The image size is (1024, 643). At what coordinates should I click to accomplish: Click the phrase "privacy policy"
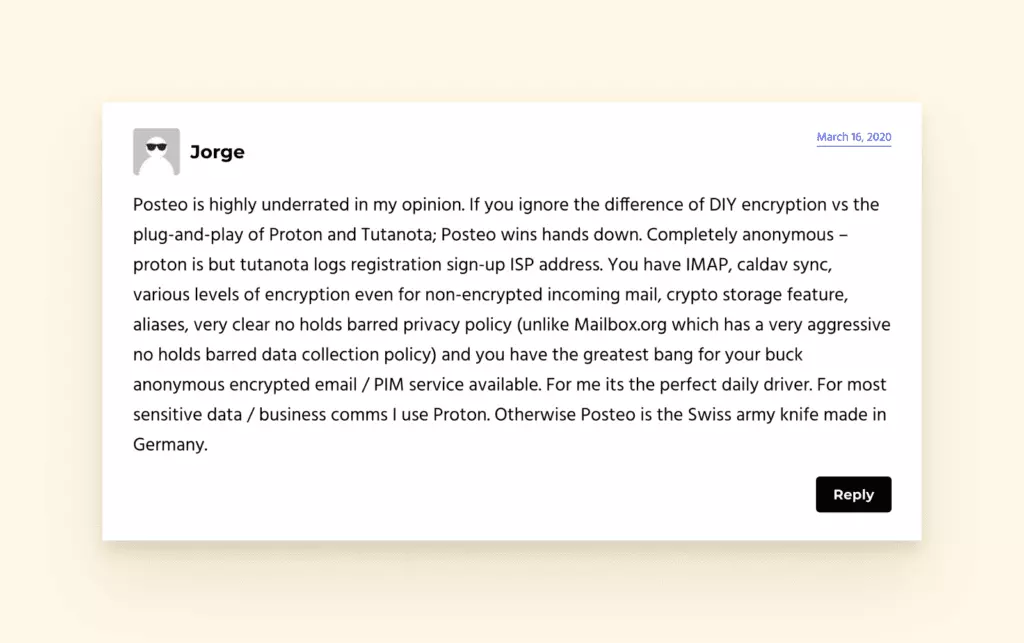[452, 325]
